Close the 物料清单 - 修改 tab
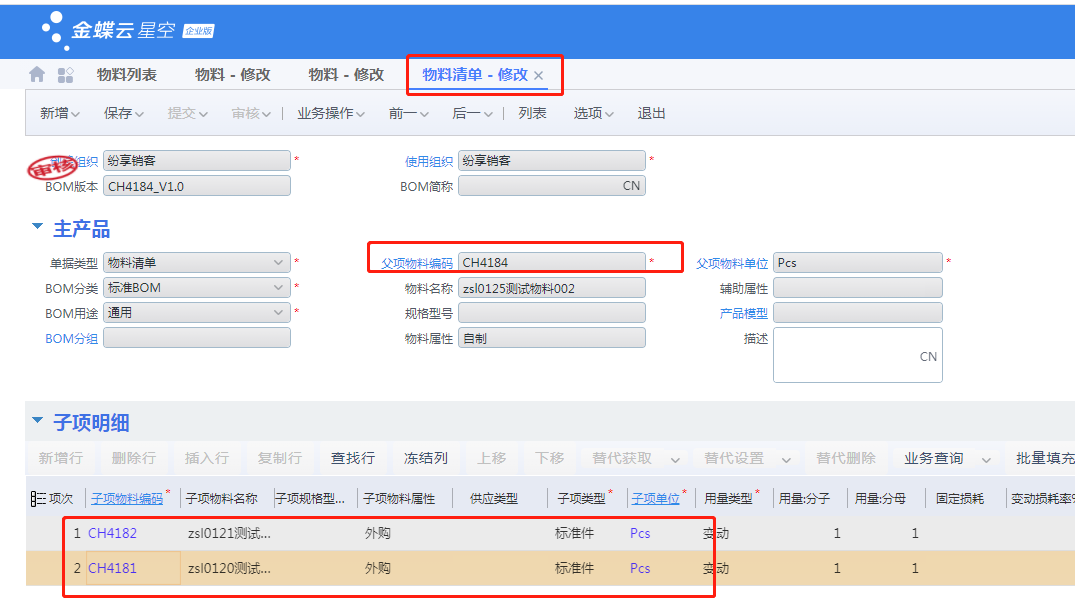This screenshot has width=1075, height=616. pos(539,75)
